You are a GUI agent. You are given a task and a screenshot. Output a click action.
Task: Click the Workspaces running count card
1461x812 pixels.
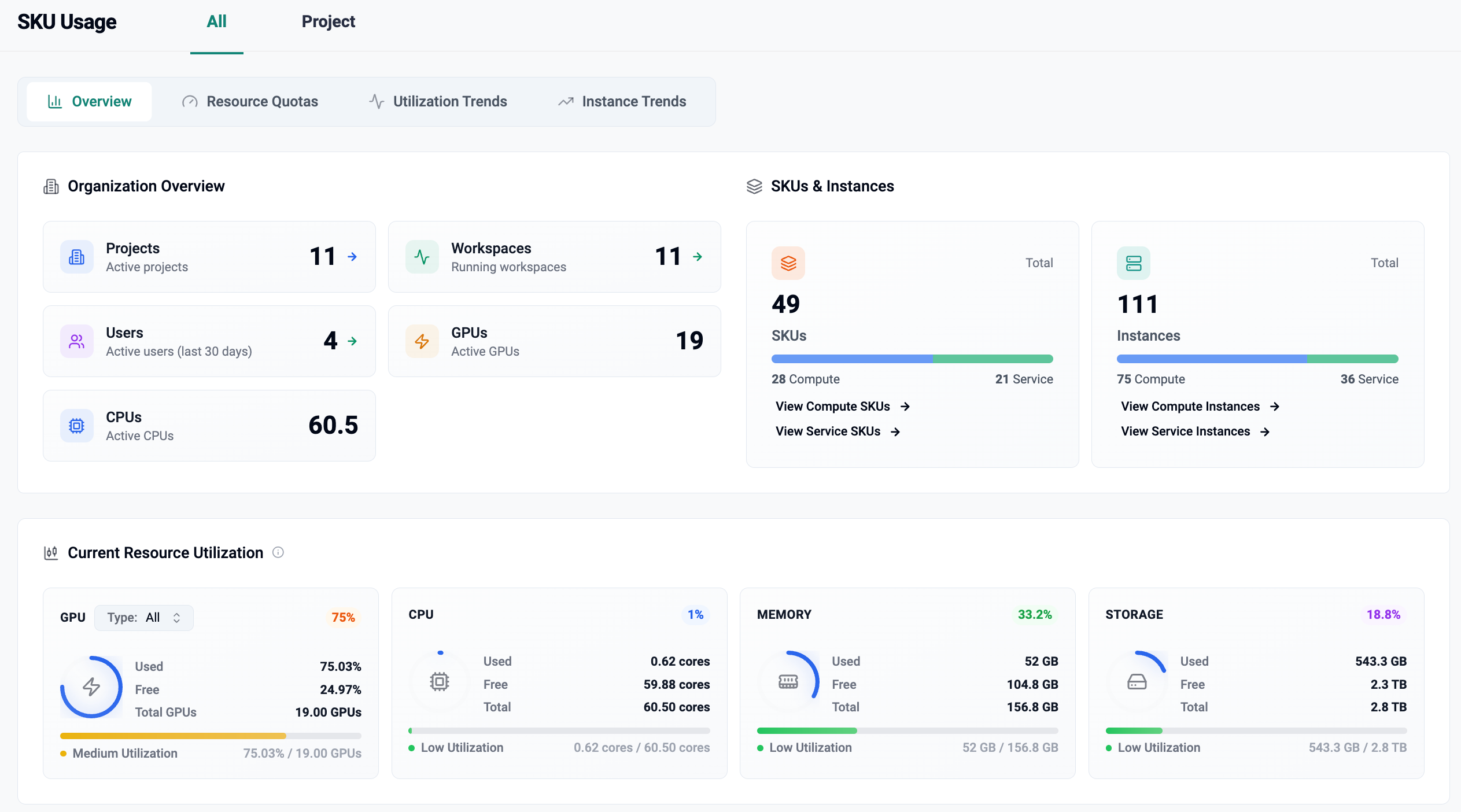[554, 257]
